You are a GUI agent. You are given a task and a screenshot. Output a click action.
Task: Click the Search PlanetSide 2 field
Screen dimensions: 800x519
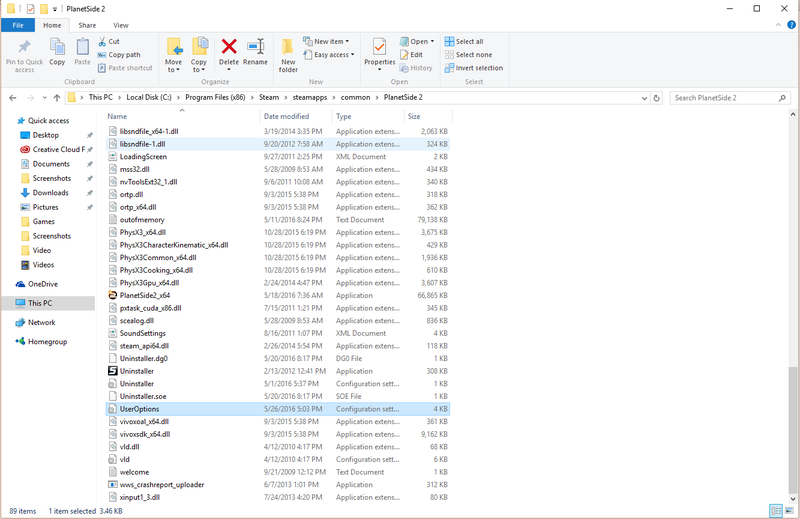(730, 98)
